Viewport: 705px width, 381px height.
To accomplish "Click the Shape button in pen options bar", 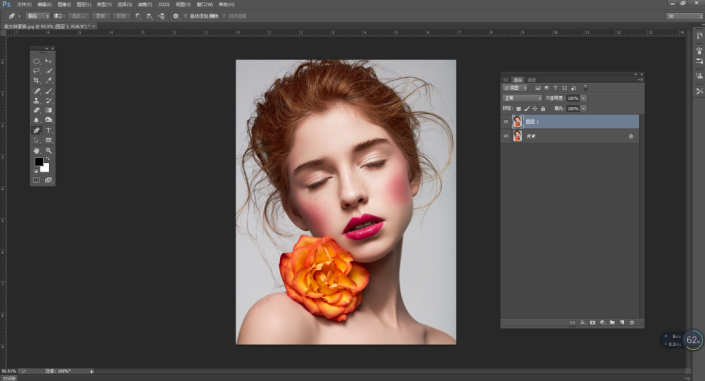I will coord(121,16).
